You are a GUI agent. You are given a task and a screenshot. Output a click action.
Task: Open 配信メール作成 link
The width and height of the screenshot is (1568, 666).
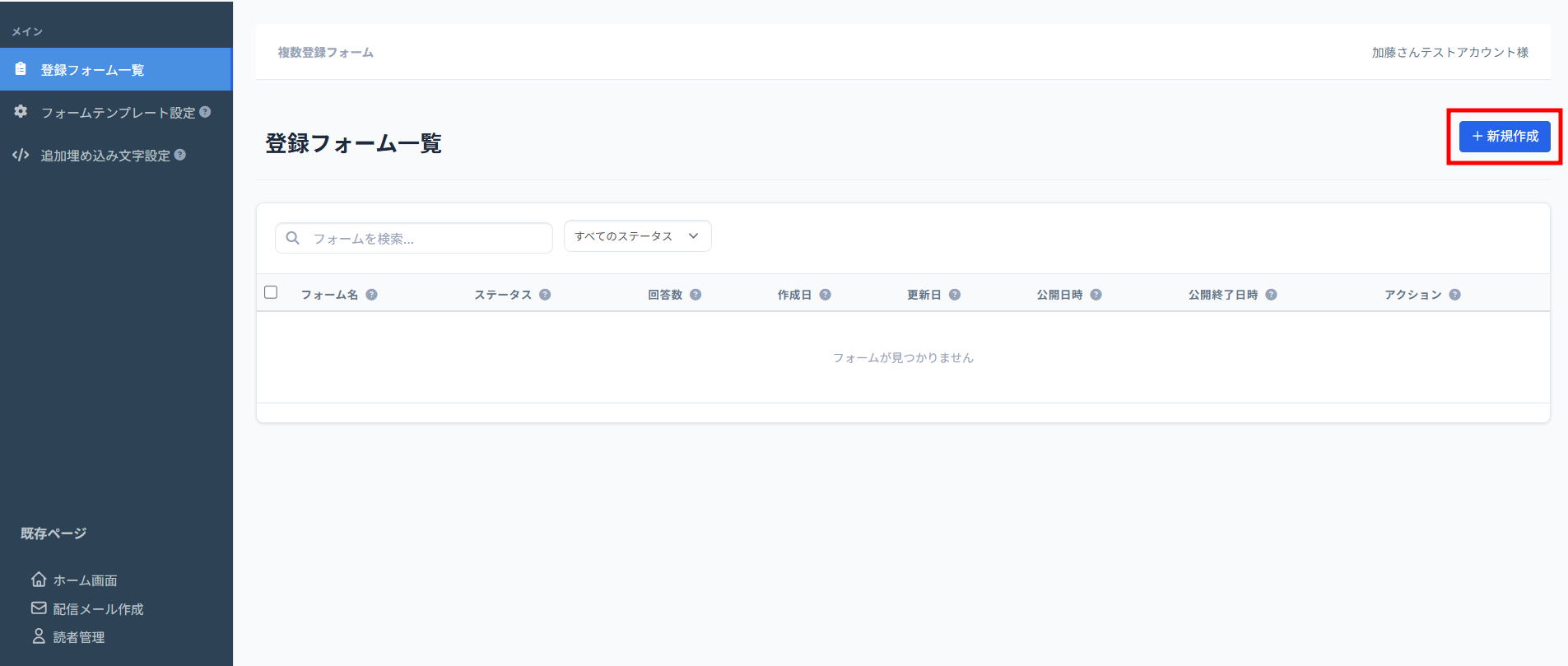[97, 609]
